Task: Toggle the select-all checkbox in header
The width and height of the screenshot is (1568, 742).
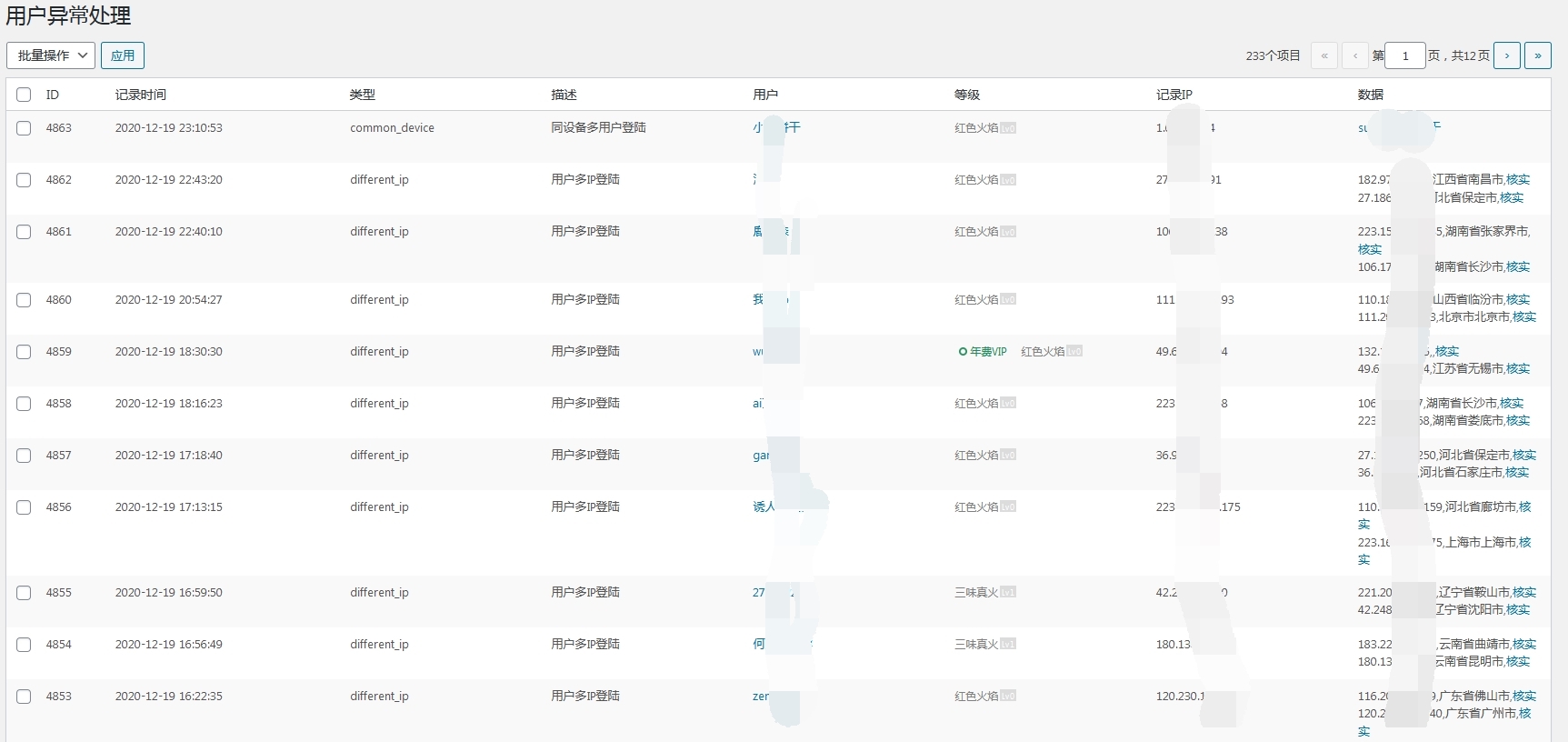Action: coord(24,95)
